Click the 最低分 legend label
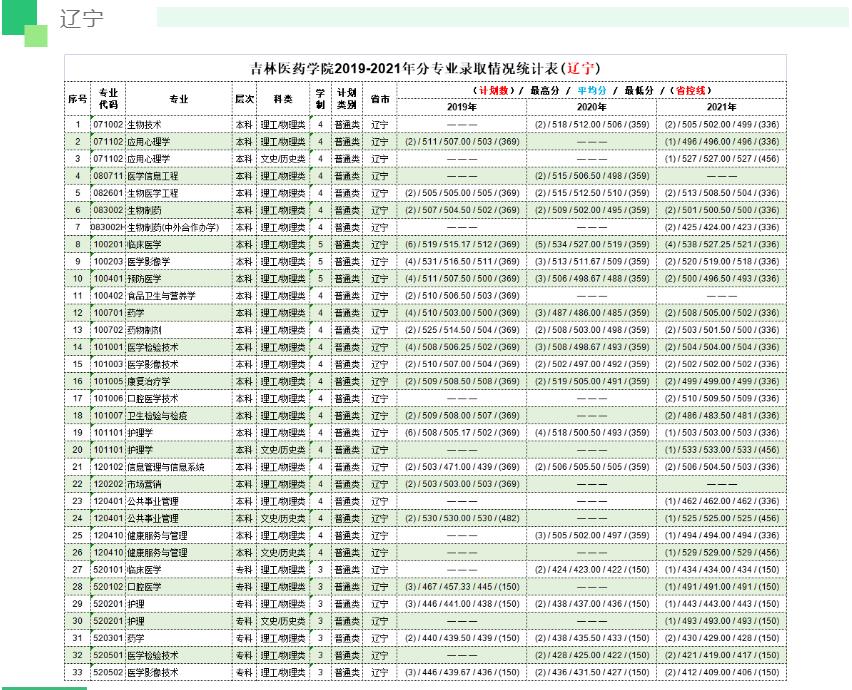The height and width of the screenshot is (690, 852). [638, 91]
